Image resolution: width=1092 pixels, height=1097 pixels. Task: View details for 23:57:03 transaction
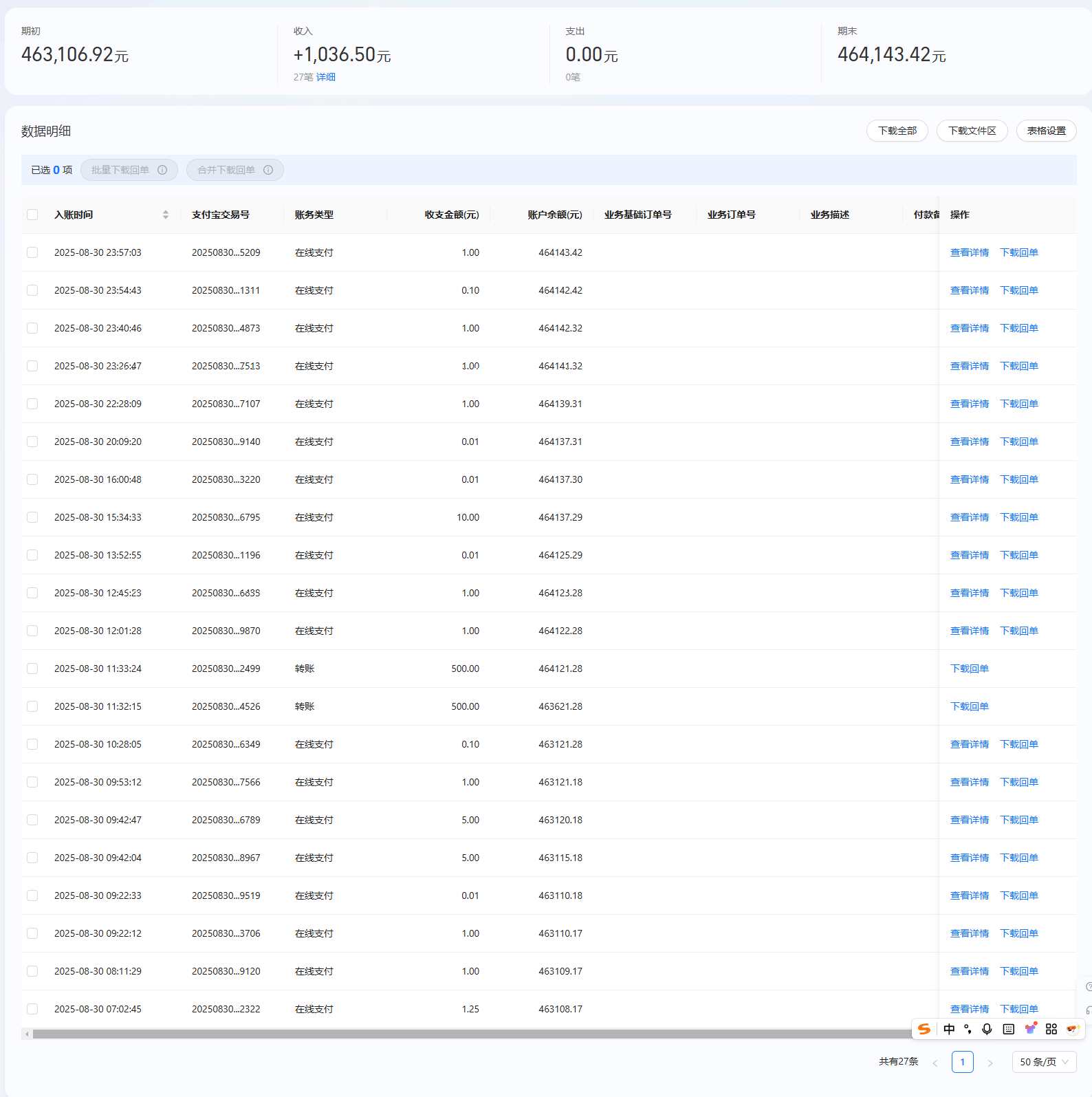(x=970, y=252)
